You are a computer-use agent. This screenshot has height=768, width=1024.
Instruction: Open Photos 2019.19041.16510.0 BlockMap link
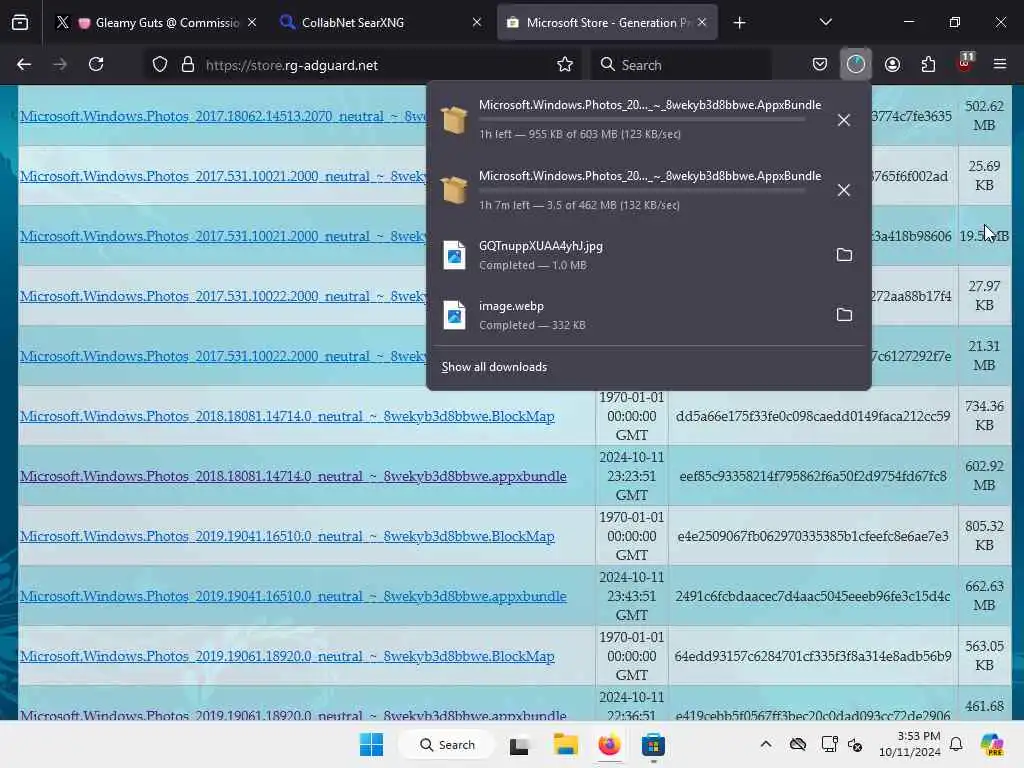[x=287, y=537]
